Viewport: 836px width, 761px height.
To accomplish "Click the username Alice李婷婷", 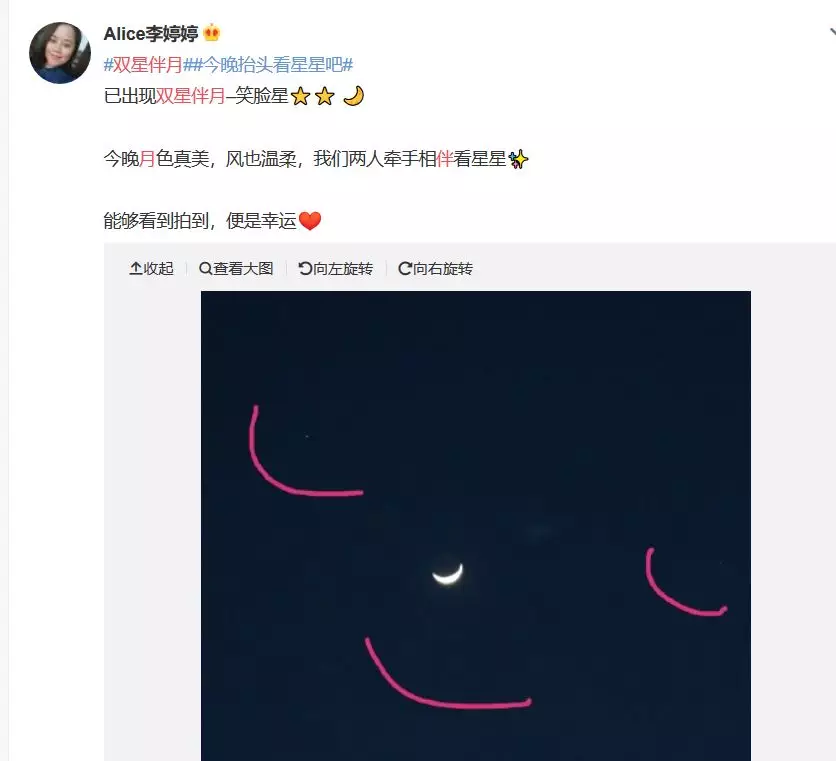I will pyautogui.click(x=151, y=34).
